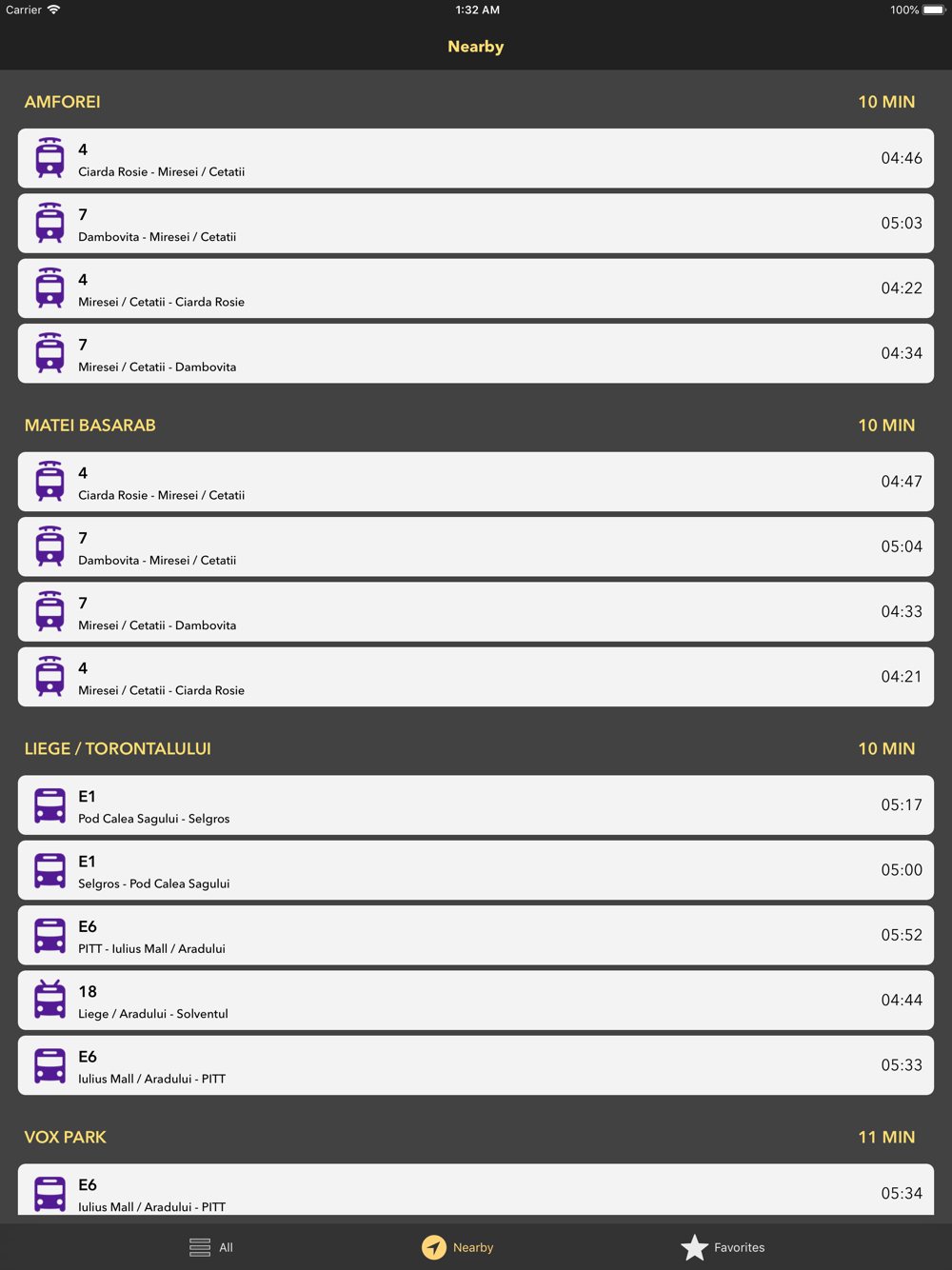Tap the MATEI BASARAB station header
This screenshot has height=1270, width=952.
pos(90,426)
